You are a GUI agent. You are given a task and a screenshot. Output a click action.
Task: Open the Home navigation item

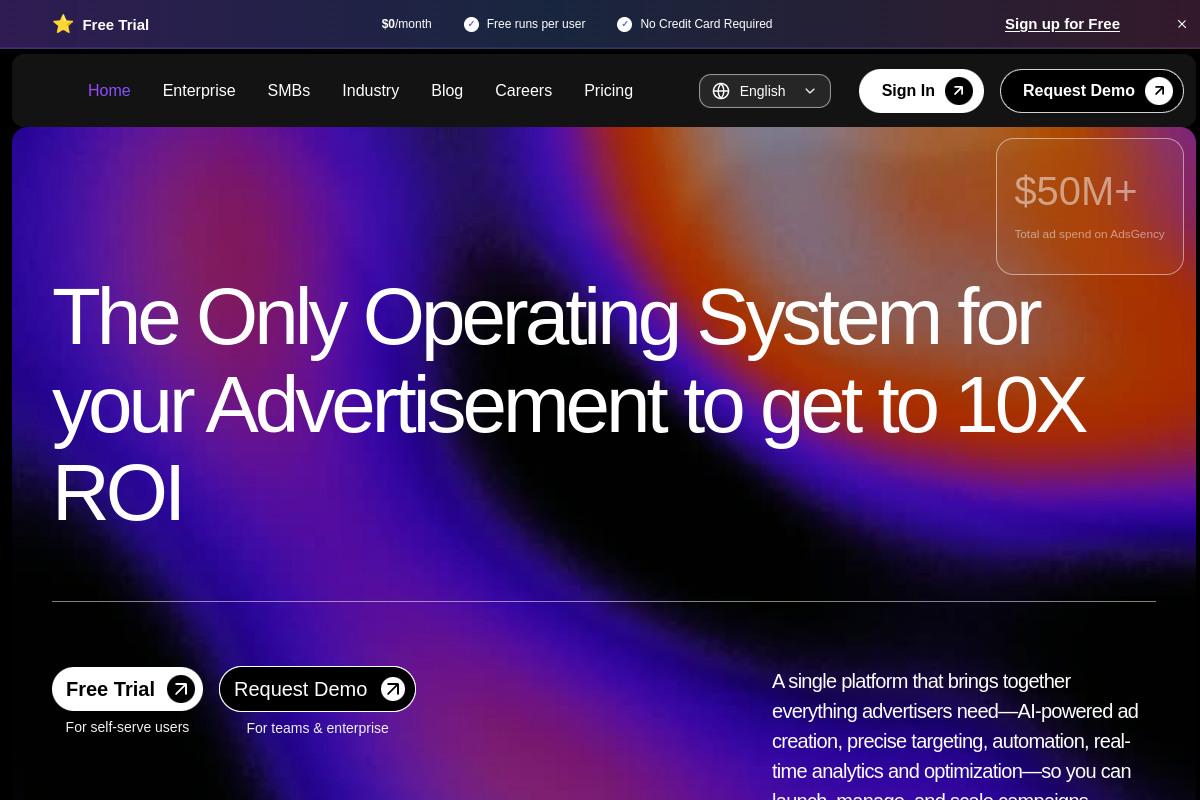pos(109,91)
